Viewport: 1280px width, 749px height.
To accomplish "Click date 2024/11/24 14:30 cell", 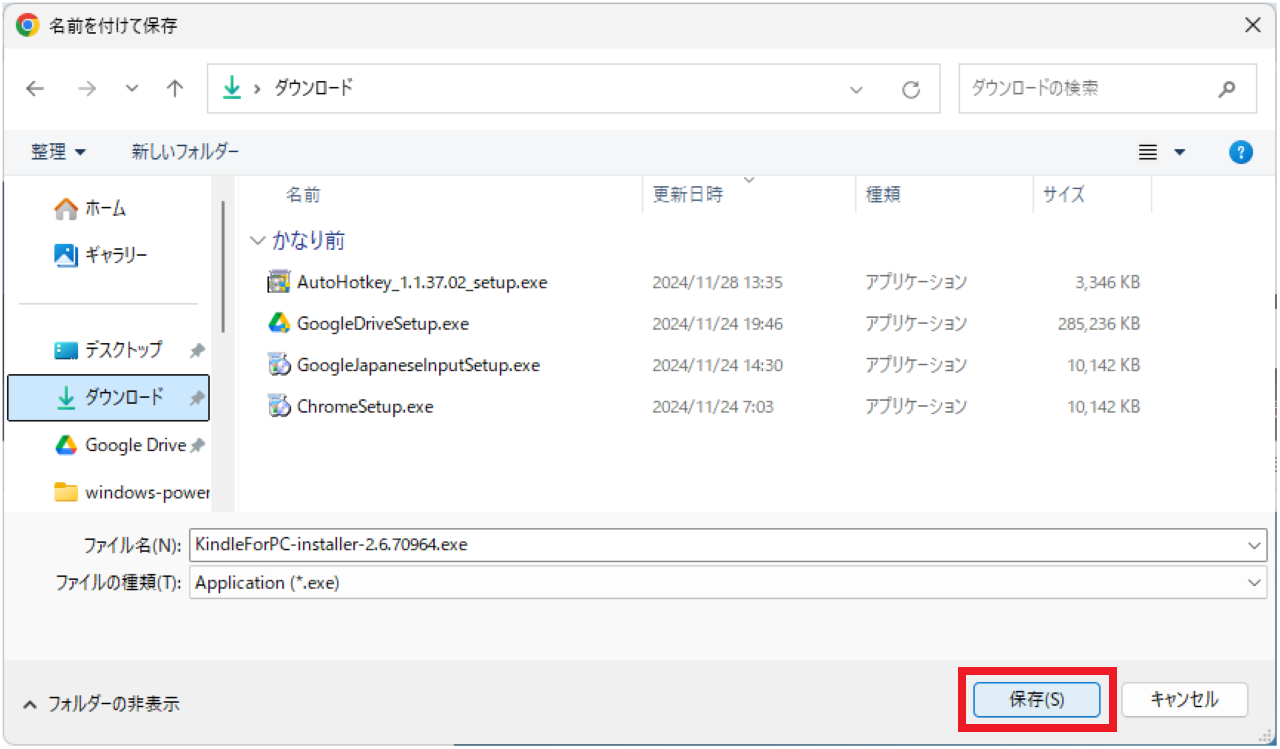I will pos(717,365).
